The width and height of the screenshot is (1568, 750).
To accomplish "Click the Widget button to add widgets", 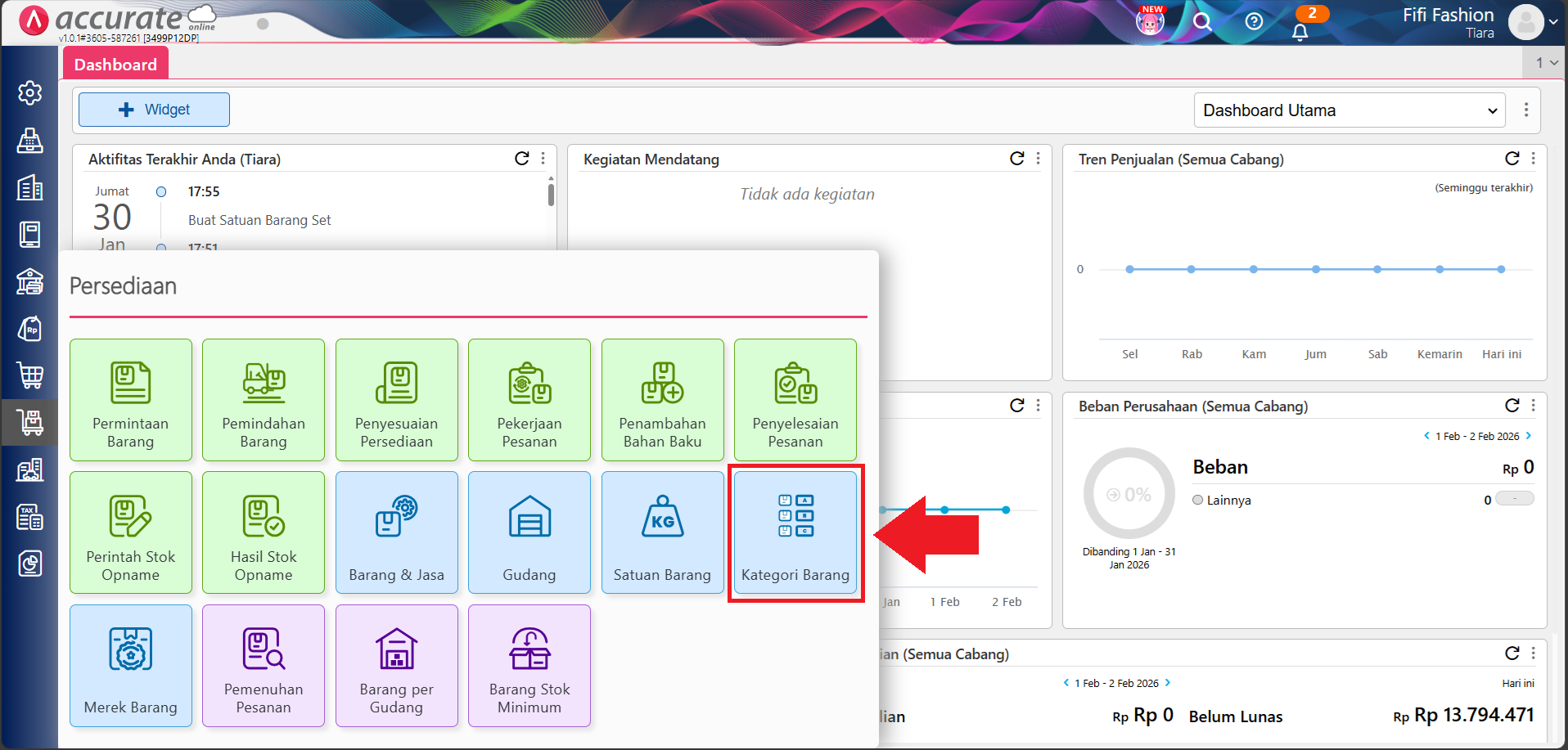I will pos(154,109).
